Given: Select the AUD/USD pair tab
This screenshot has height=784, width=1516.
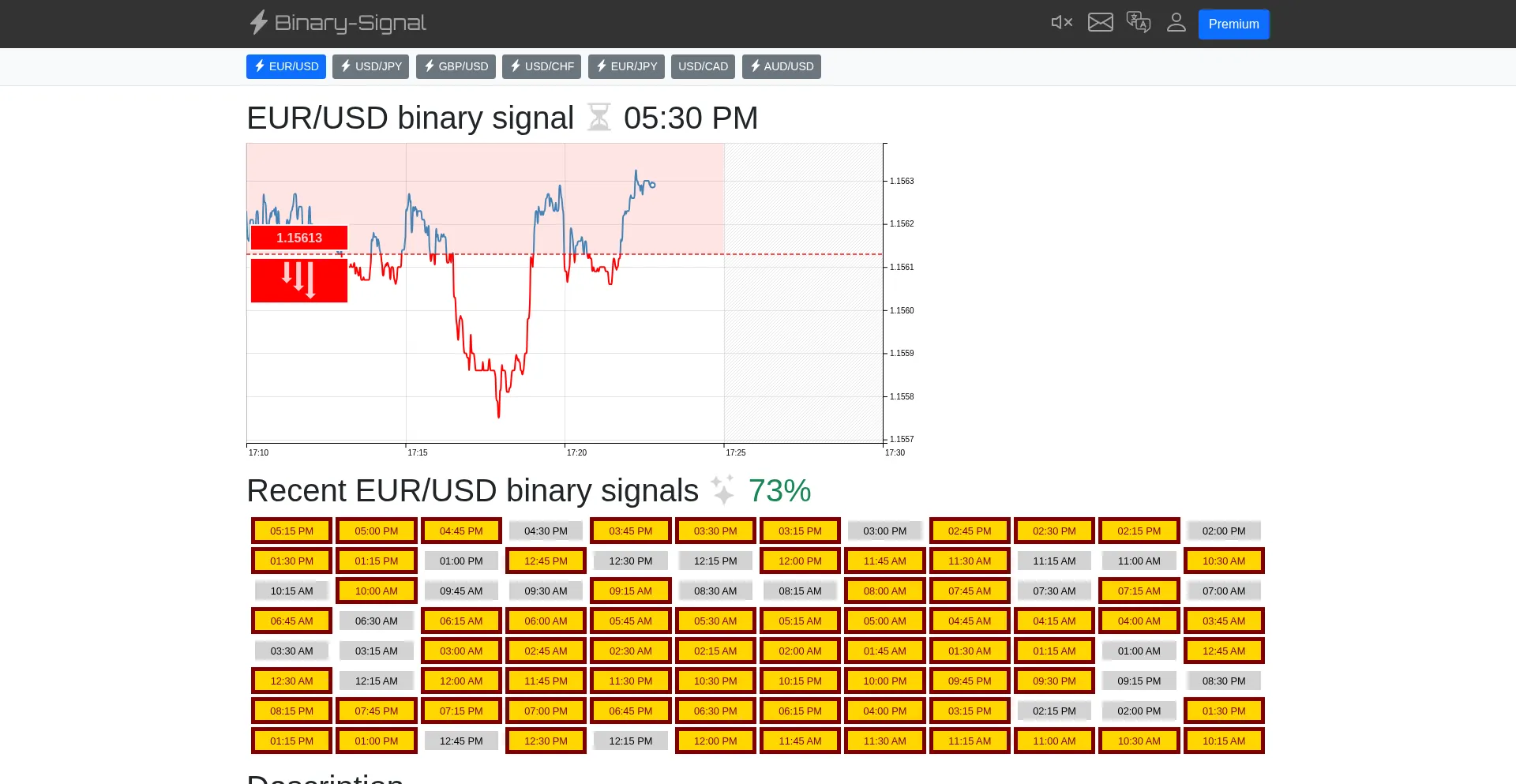Looking at the screenshot, I should pos(781,66).
